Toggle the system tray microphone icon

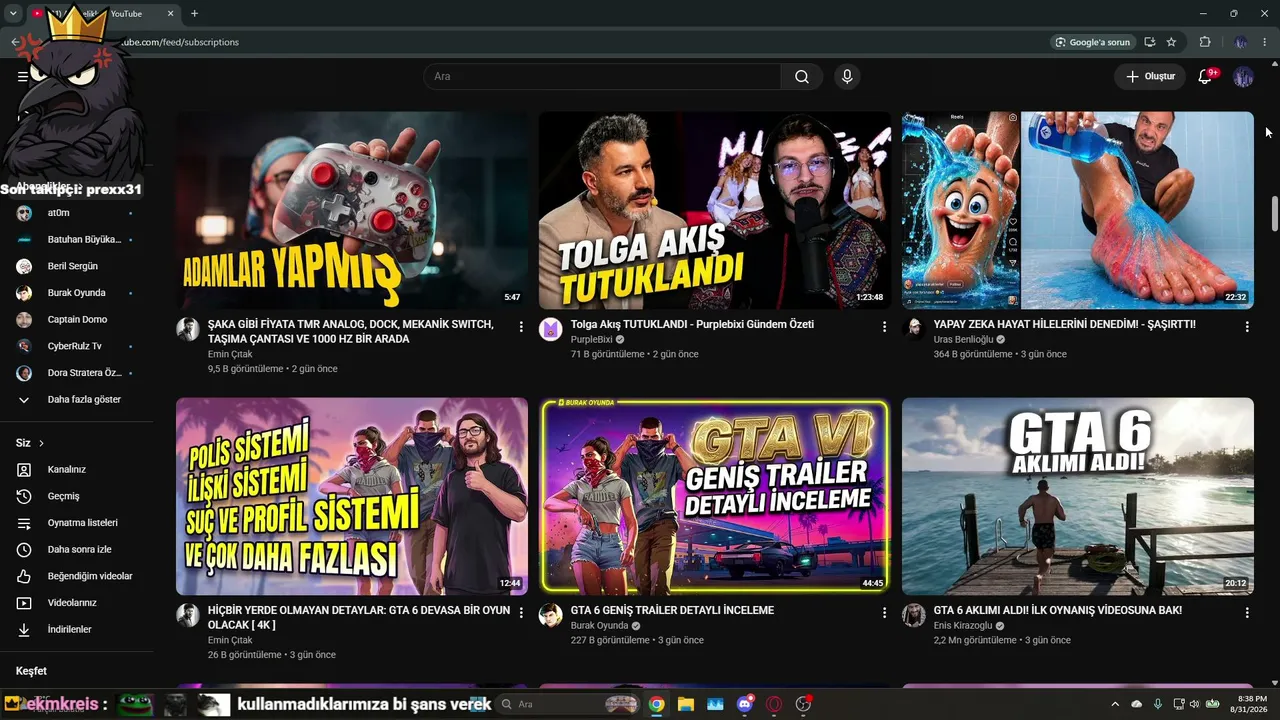tap(1158, 704)
